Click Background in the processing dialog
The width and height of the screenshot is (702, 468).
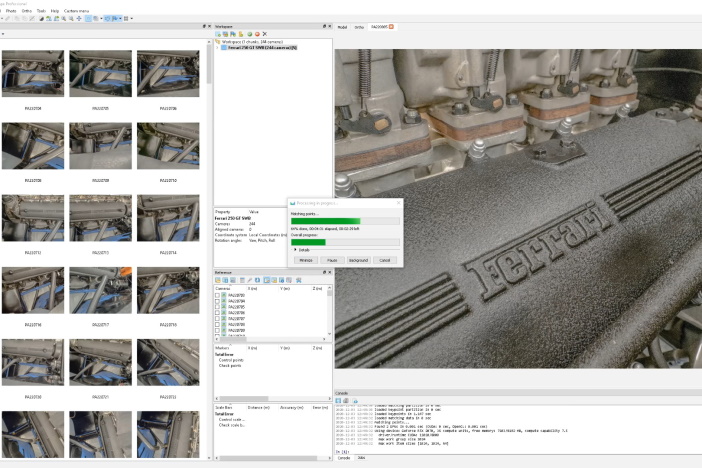[x=358, y=260]
